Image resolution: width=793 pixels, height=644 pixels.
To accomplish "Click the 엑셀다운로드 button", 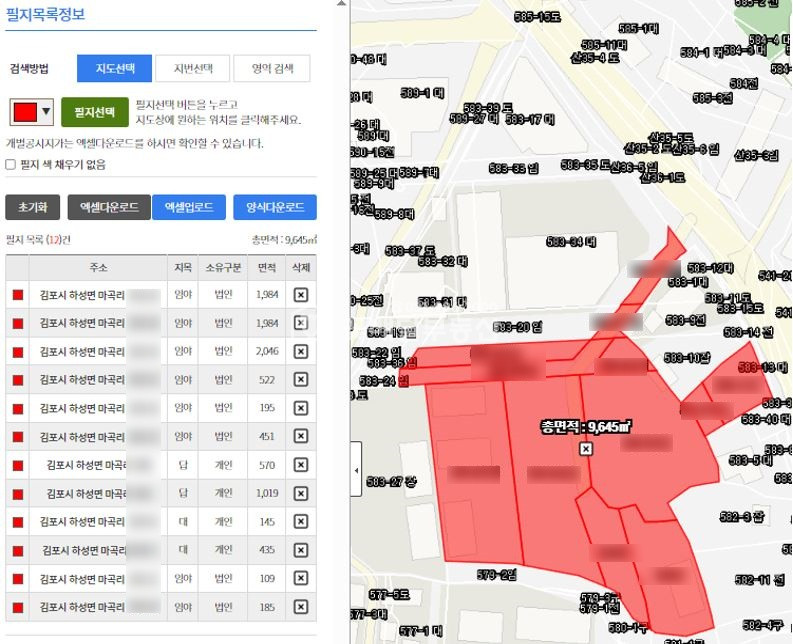I will [x=109, y=207].
